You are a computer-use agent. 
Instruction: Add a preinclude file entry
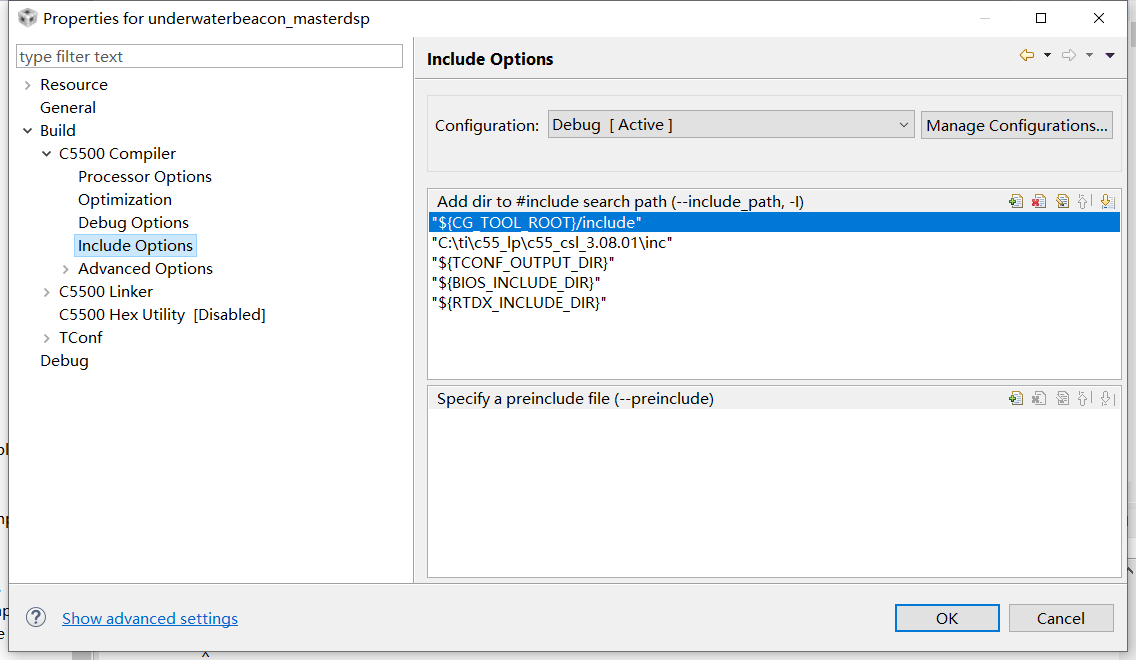pos(1016,398)
